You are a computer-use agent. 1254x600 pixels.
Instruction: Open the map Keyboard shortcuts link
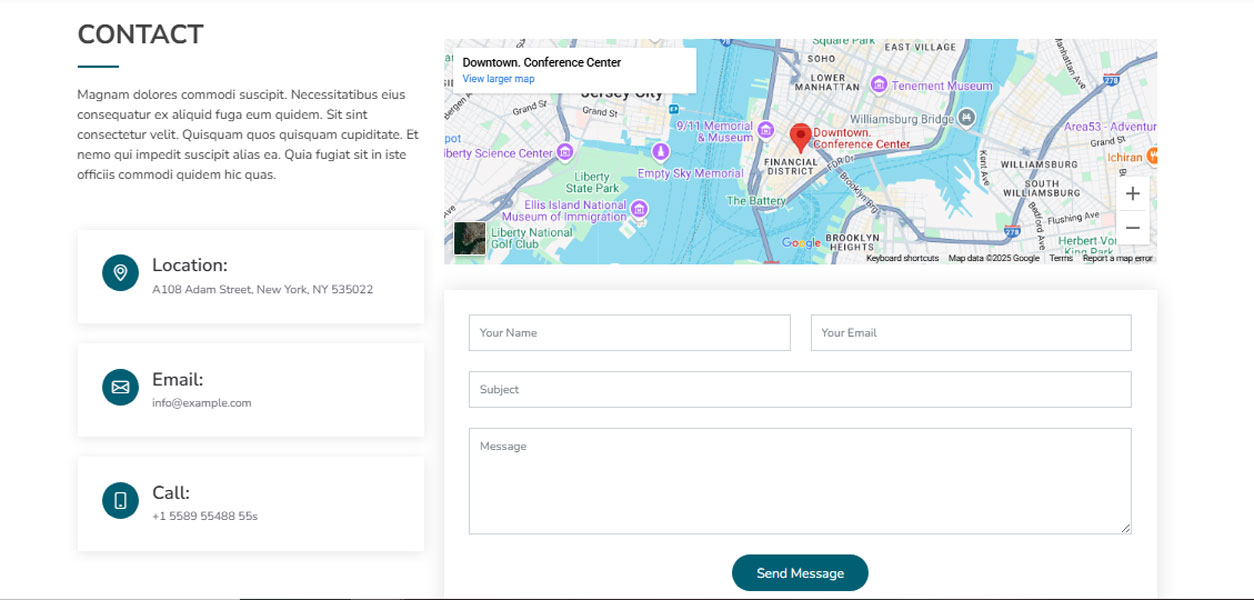(x=902, y=258)
